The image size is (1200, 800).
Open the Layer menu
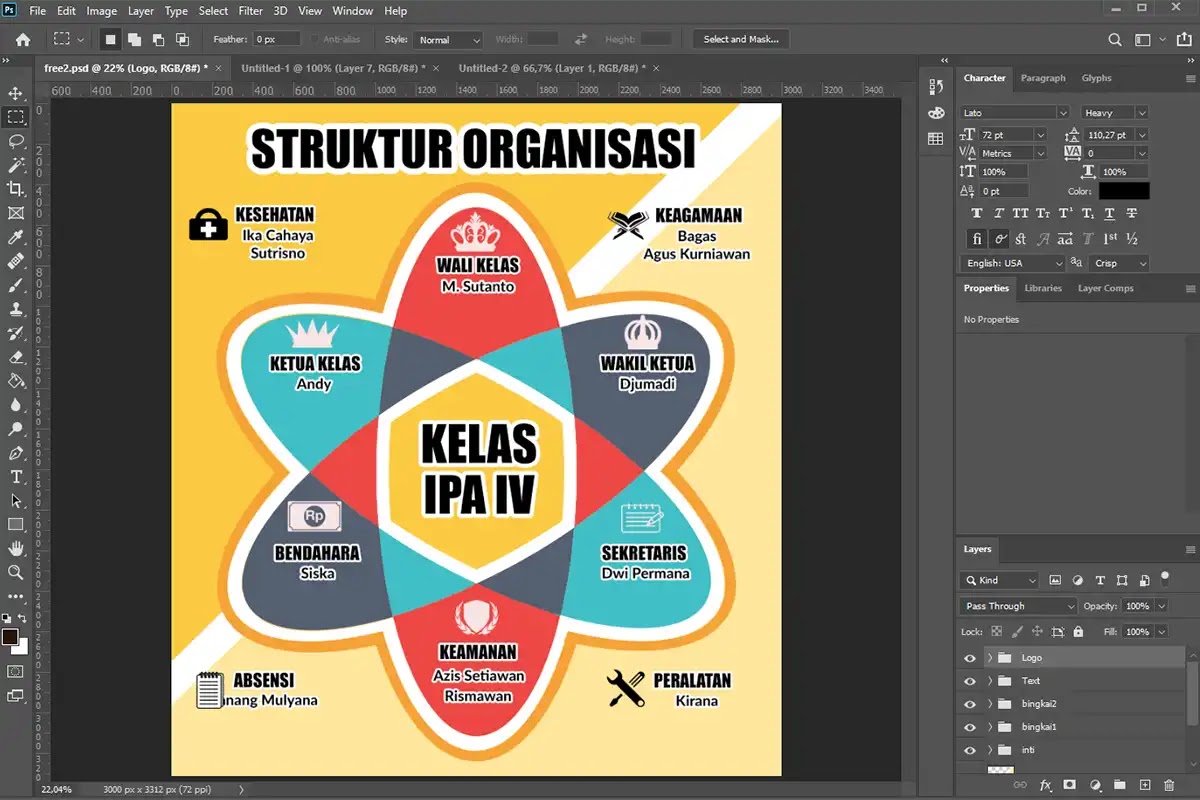141,11
